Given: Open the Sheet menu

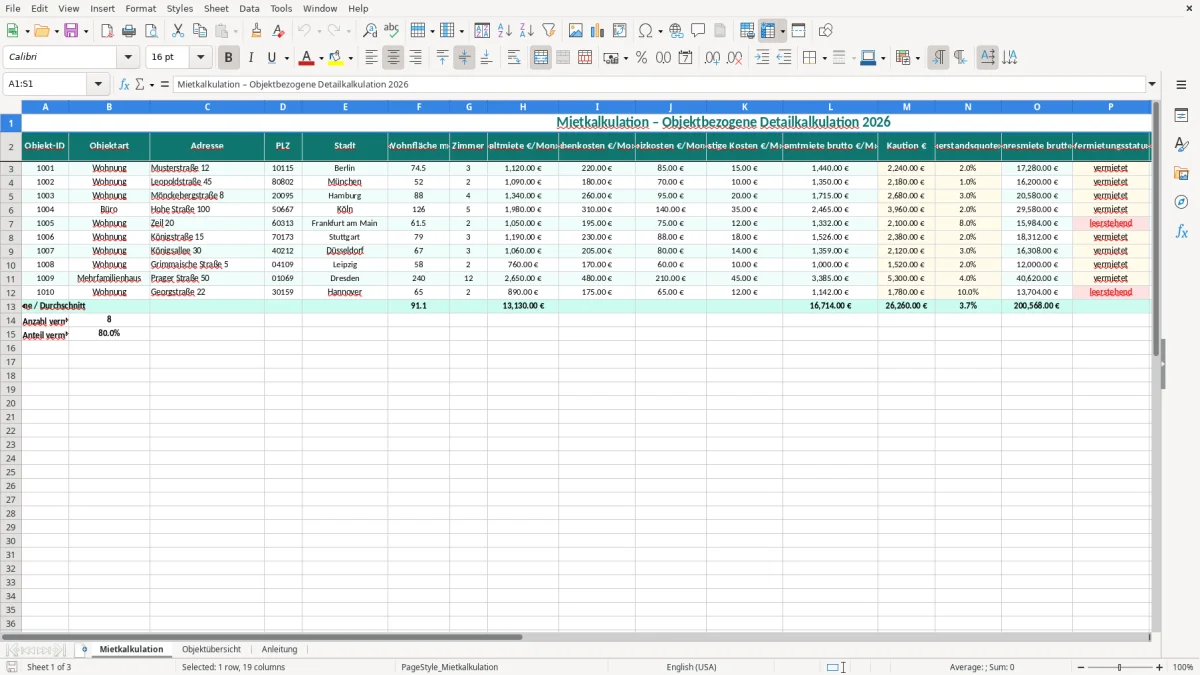Looking at the screenshot, I should point(216,8).
